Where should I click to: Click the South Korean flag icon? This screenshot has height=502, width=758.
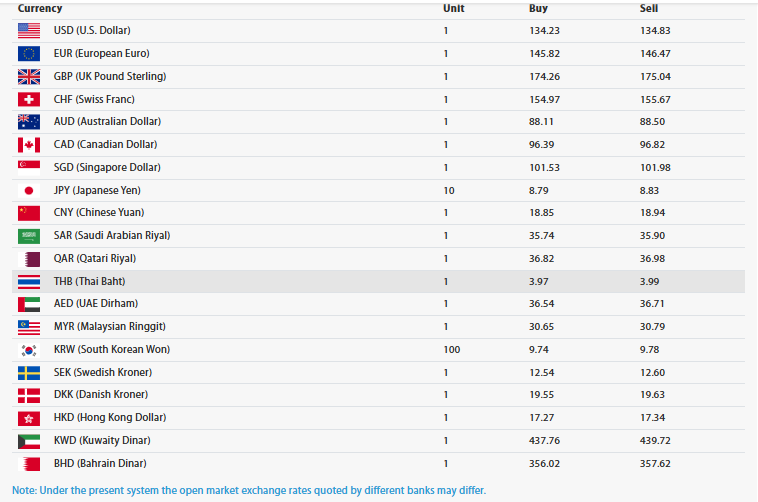click(29, 350)
